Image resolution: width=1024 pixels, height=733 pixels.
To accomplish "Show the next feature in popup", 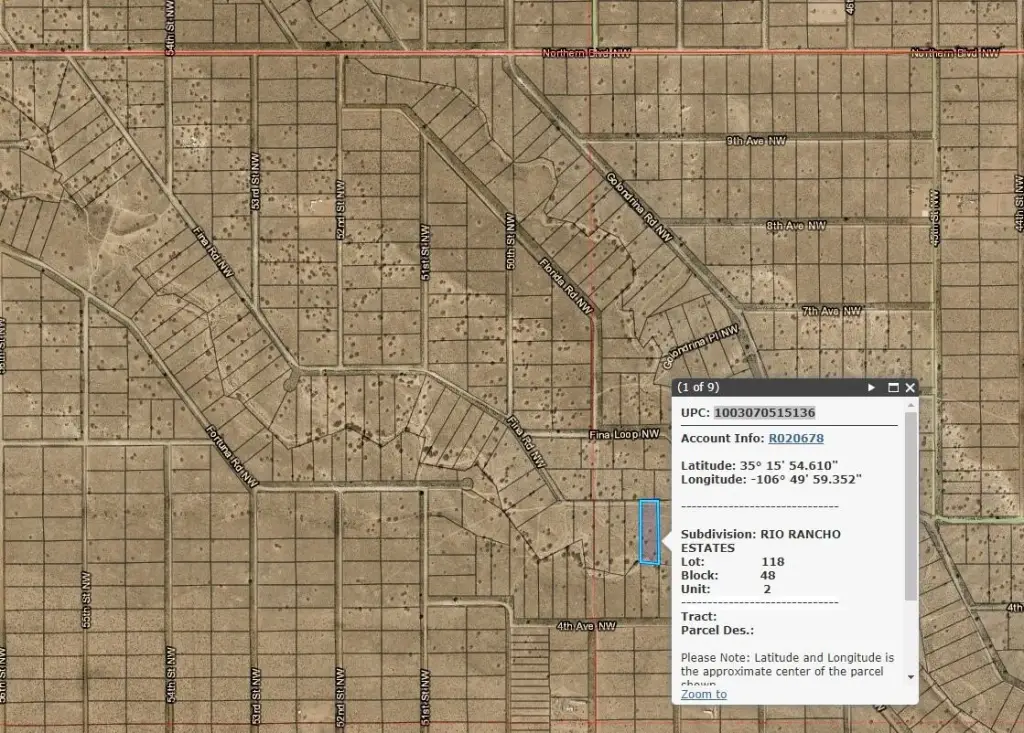I will click(871, 387).
